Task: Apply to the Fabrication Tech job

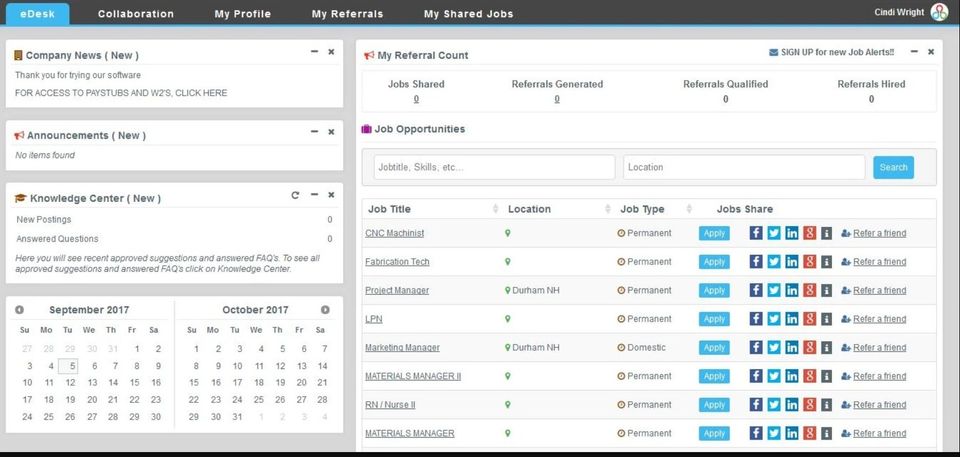Action: [x=714, y=262]
